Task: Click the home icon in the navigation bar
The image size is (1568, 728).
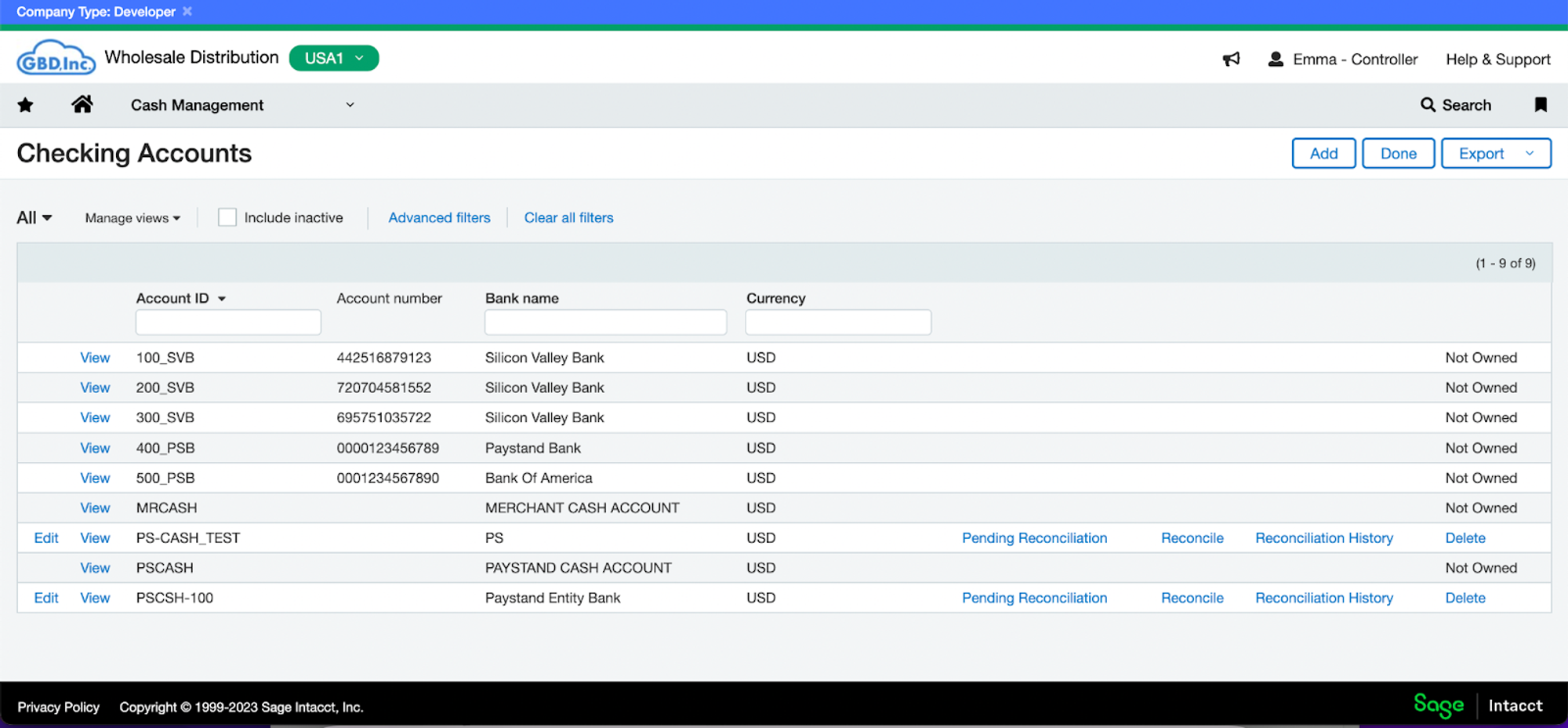Action: point(82,104)
